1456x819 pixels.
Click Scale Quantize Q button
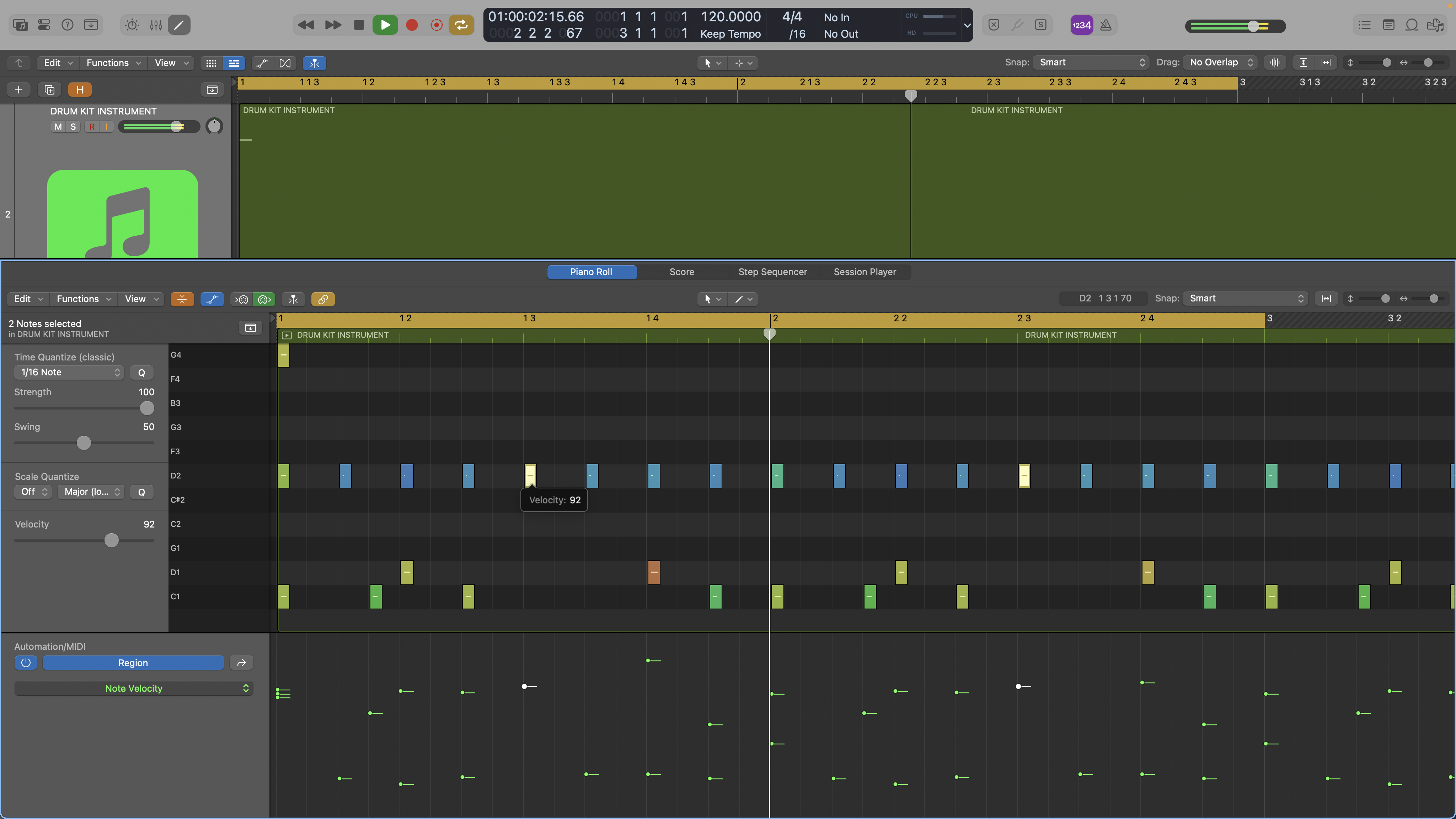[x=141, y=492]
